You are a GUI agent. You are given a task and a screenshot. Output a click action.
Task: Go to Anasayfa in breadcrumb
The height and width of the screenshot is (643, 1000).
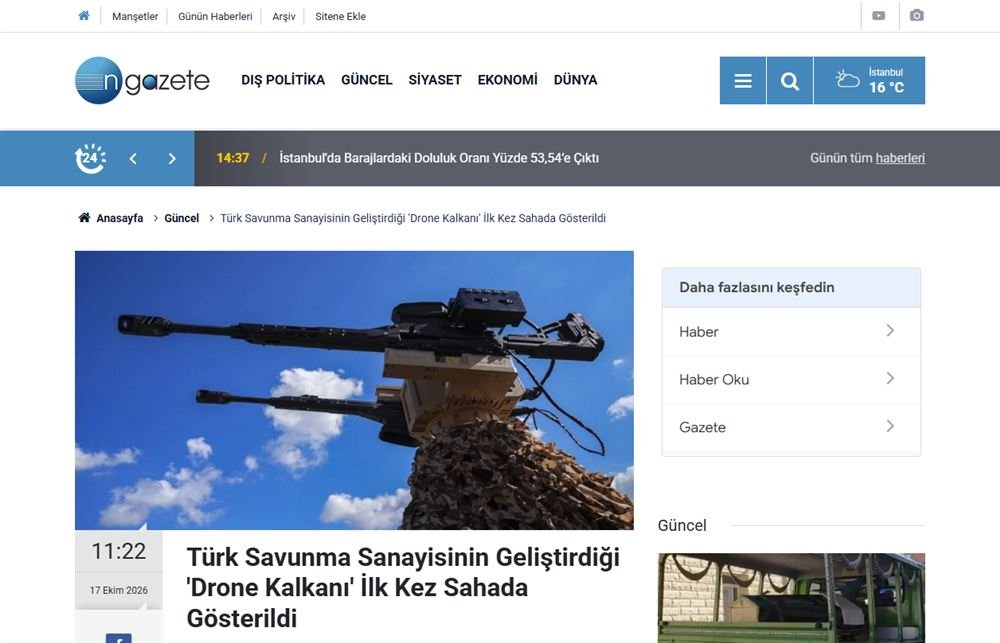120,218
